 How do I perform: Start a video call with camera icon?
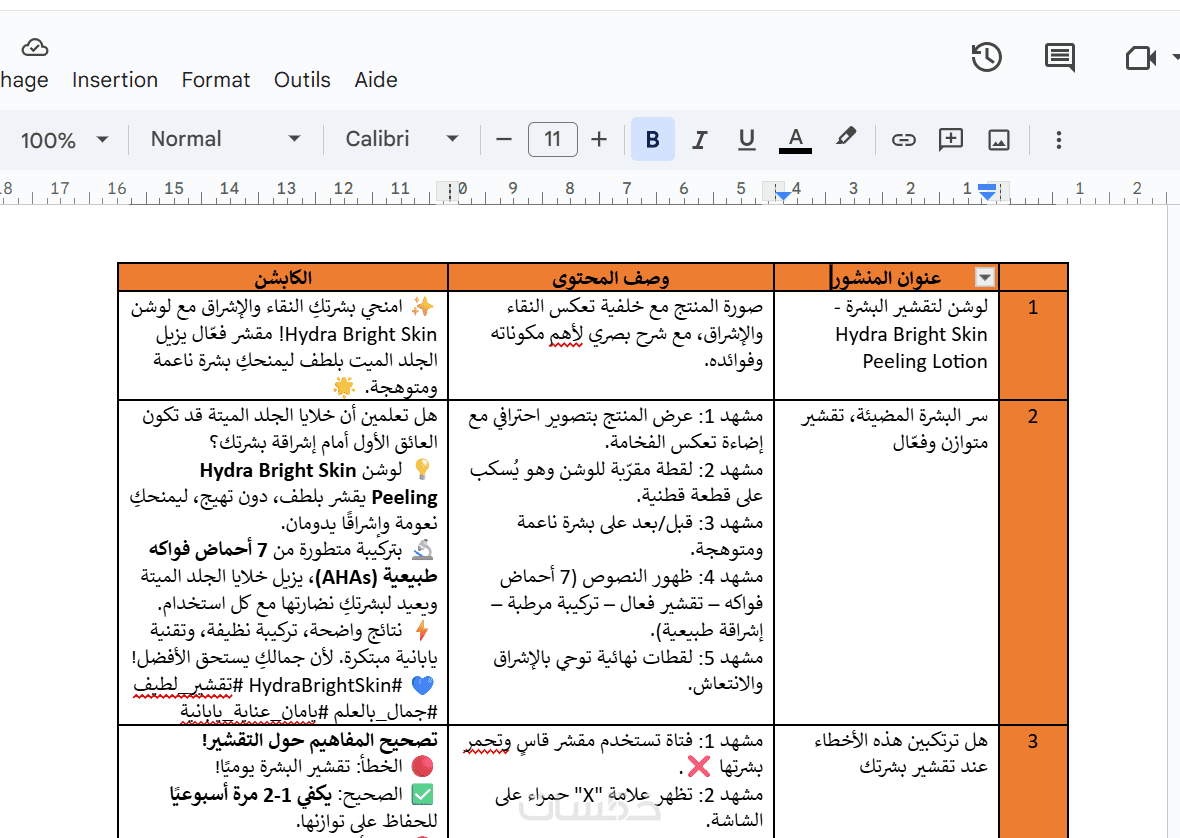pos(1140,57)
